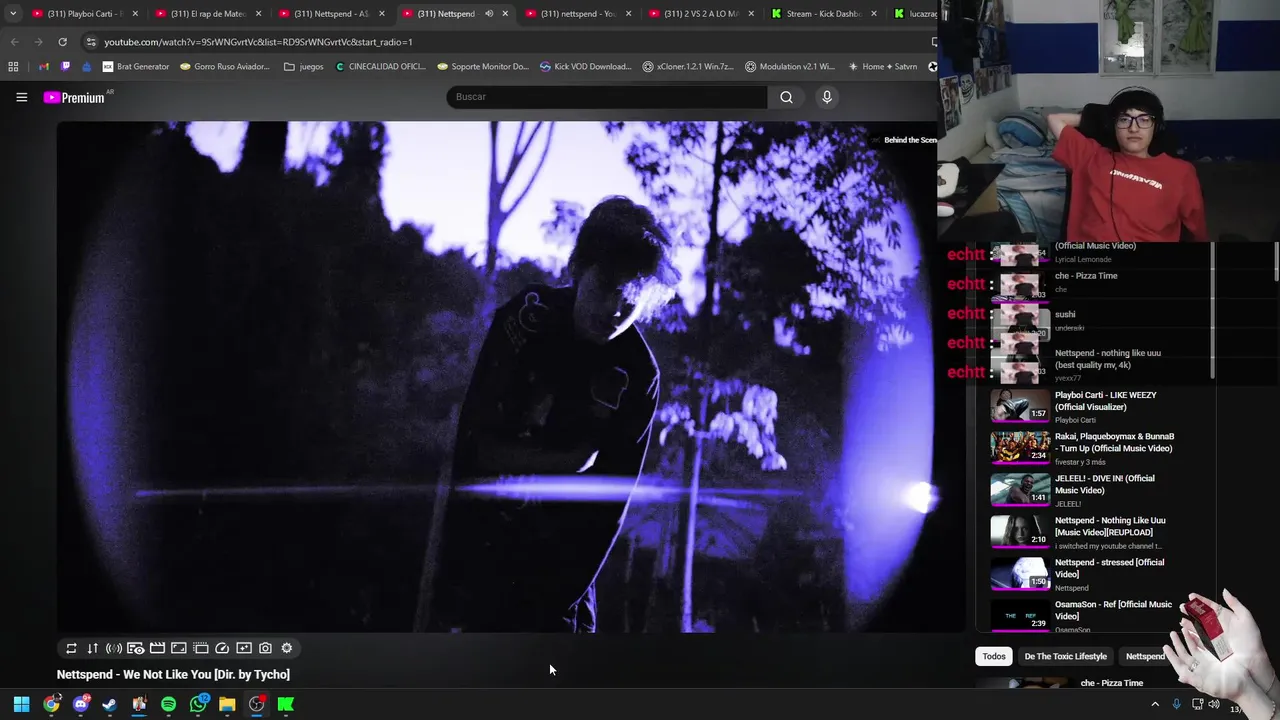Open the YouTube hamburger guide menu
Screen dimensions: 1280x720
(21, 97)
